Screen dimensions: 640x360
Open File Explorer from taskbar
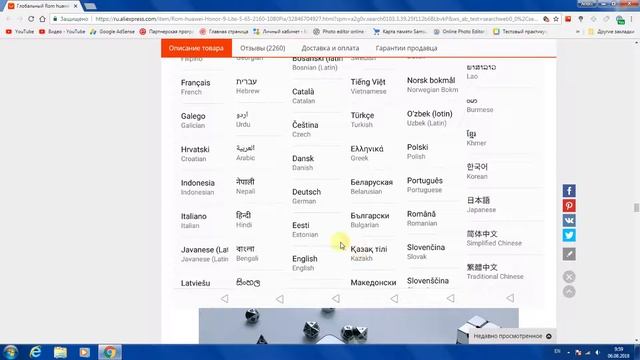[x=60, y=352]
